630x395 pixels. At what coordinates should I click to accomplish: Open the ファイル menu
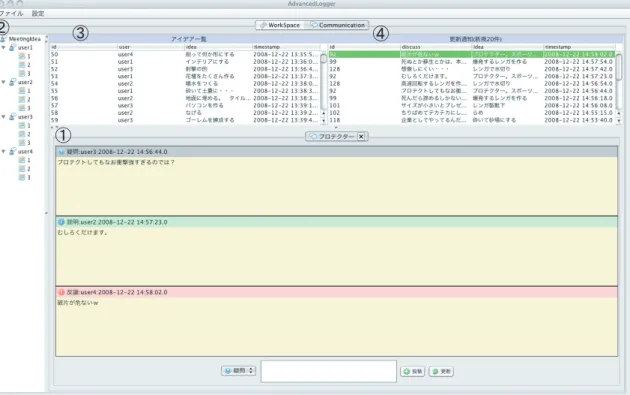[11, 13]
